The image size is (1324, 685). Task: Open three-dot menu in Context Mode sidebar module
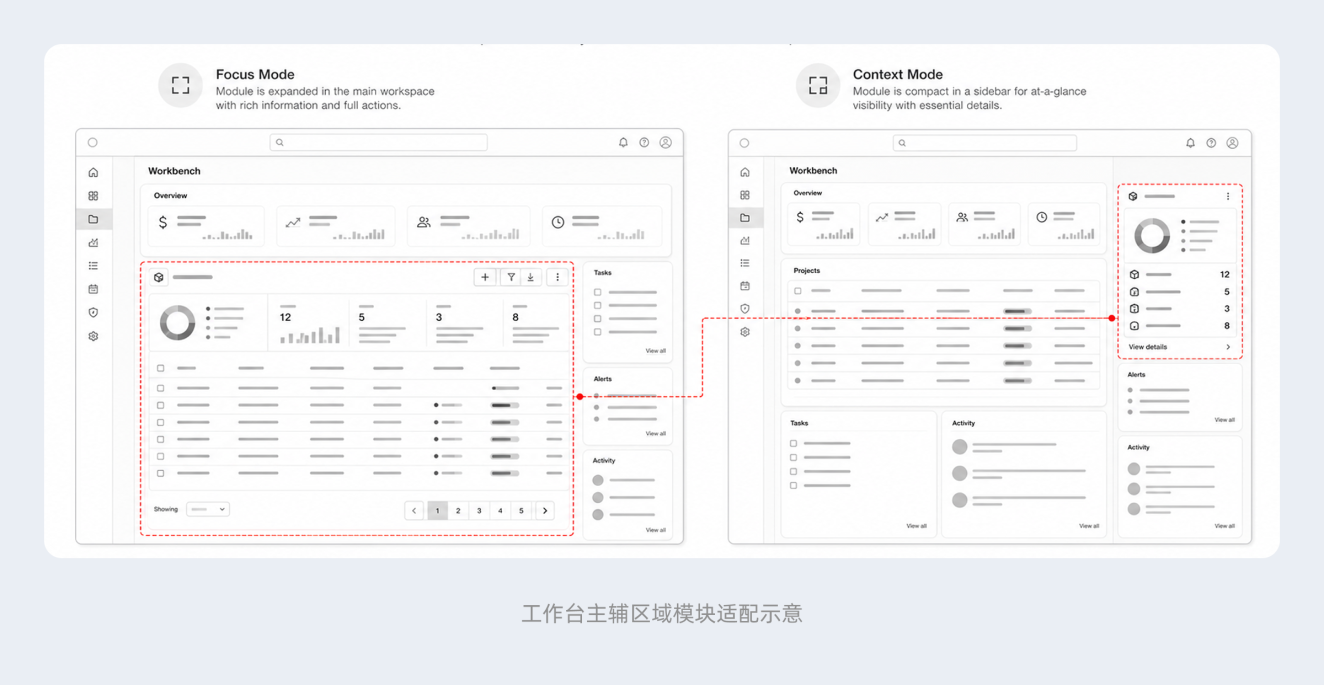click(1228, 196)
